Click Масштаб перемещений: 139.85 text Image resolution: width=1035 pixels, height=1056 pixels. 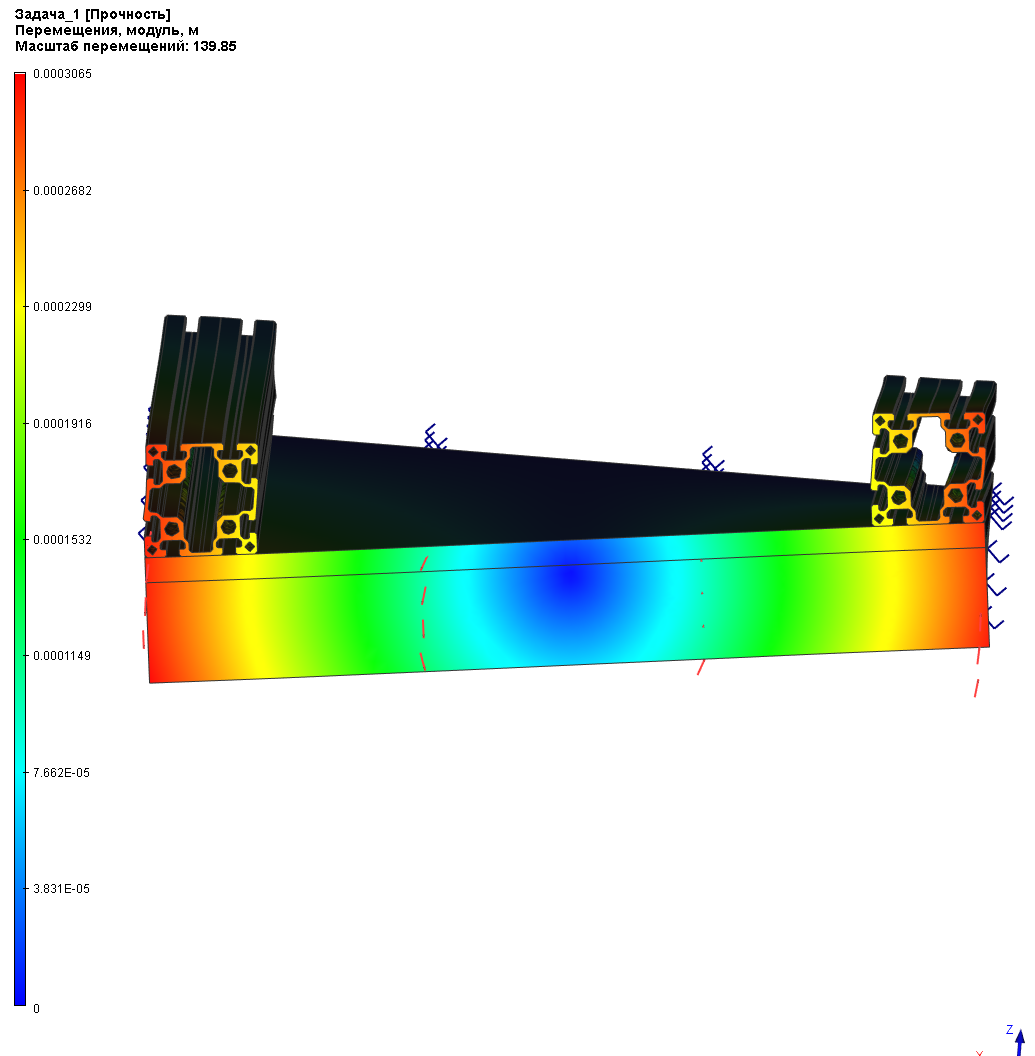click(x=125, y=46)
